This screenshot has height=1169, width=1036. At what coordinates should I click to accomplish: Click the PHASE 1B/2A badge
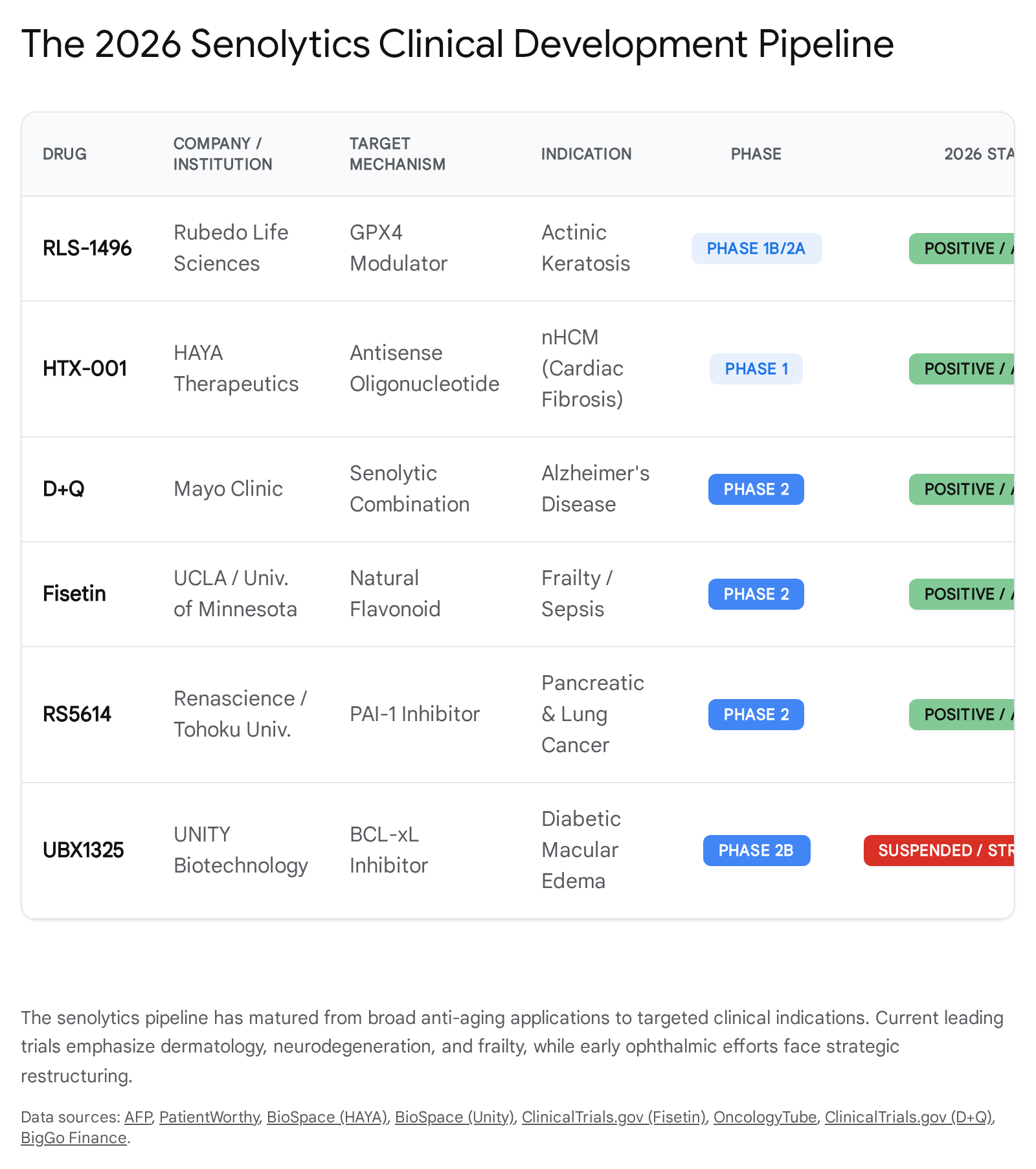click(x=756, y=249)
